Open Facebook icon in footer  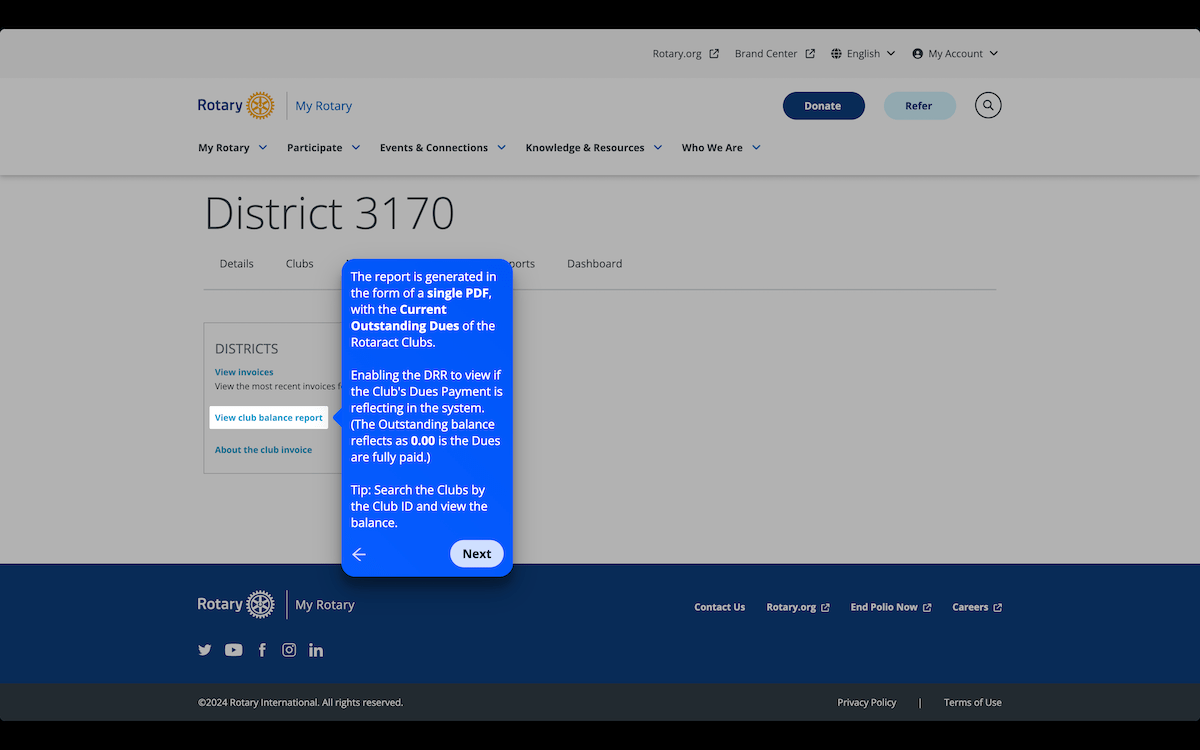click(262, 650)
